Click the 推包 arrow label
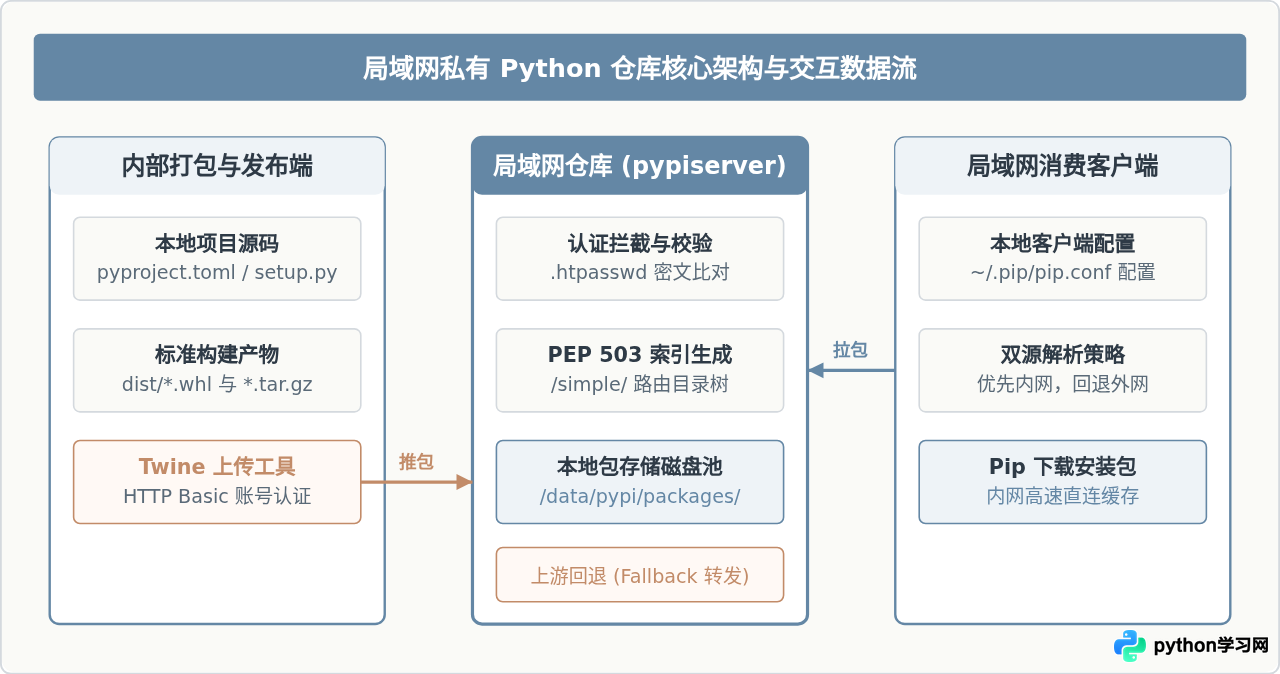Viewport: 1280px width, 674px height. (x=416, y=462)
